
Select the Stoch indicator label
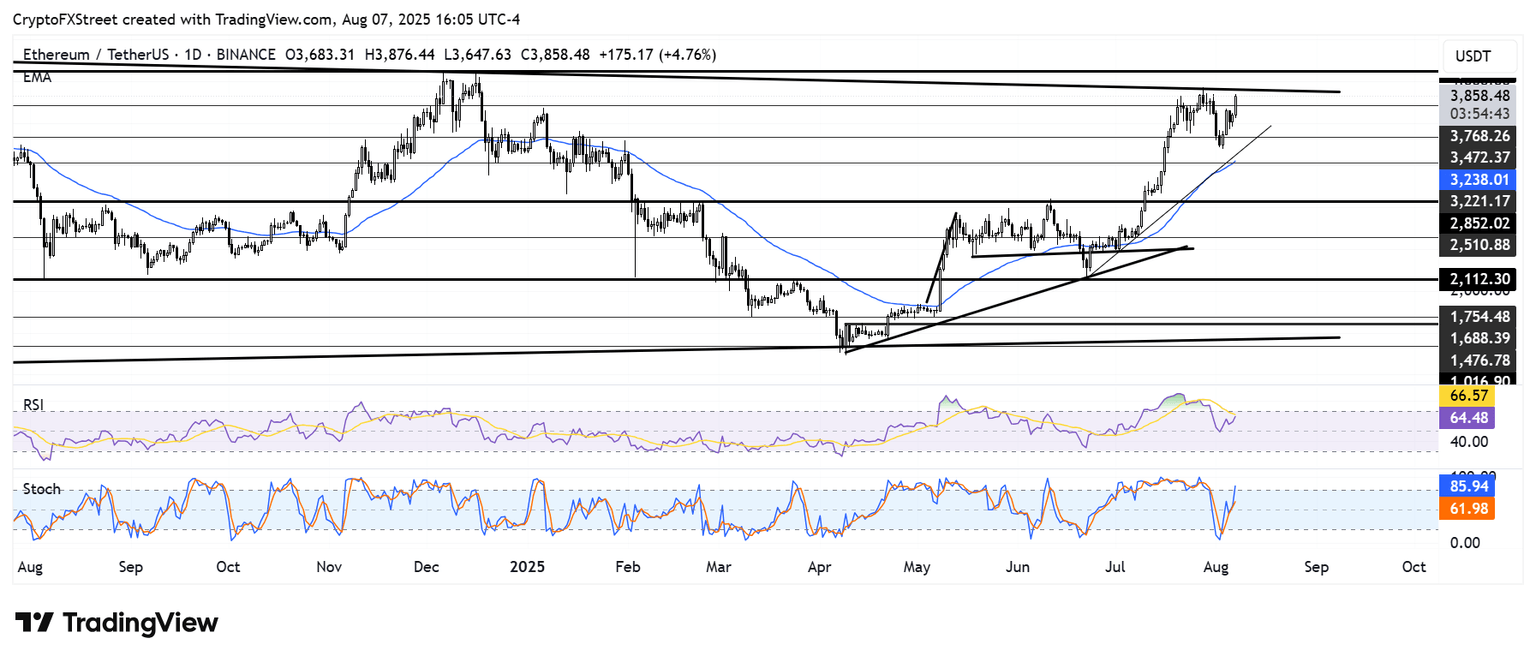(x=41, y=489)
